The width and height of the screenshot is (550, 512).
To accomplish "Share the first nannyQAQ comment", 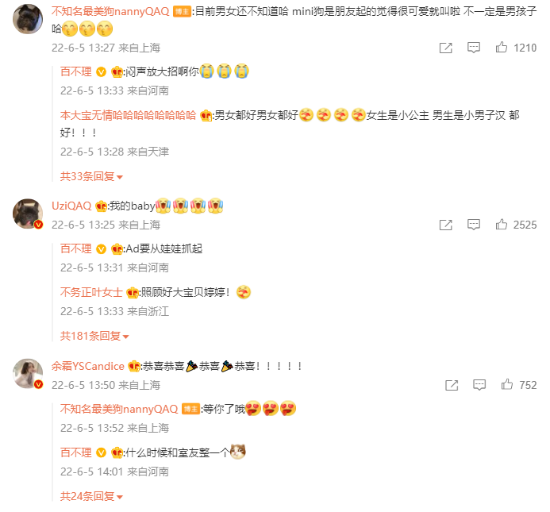I will pos(445,48).
